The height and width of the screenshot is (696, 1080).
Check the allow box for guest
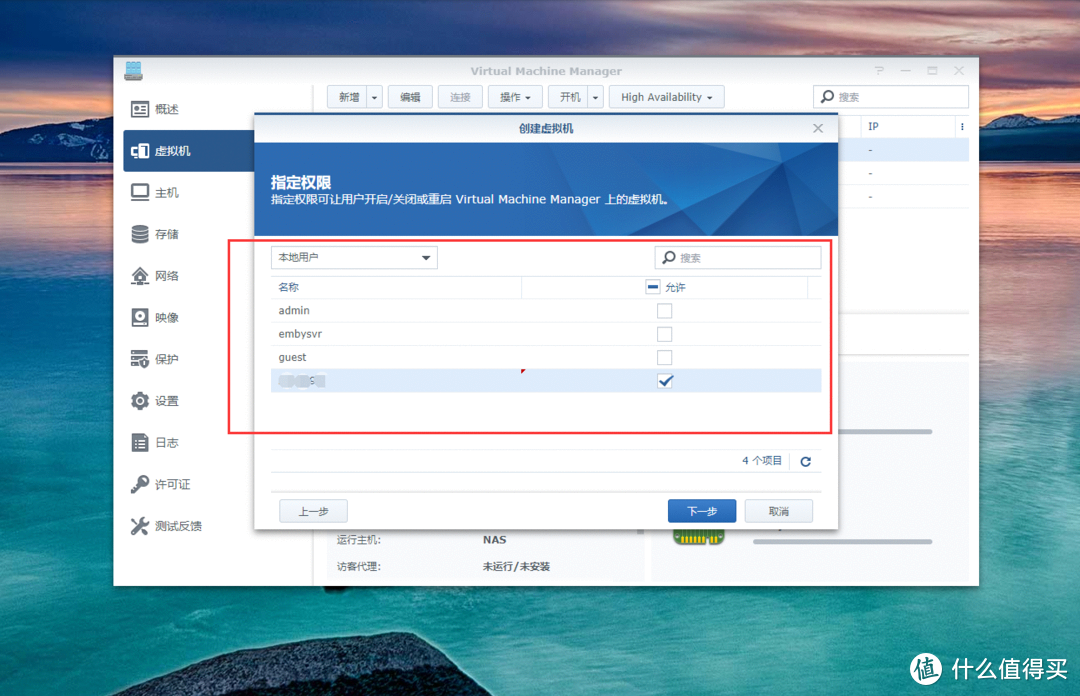point(665,358)
